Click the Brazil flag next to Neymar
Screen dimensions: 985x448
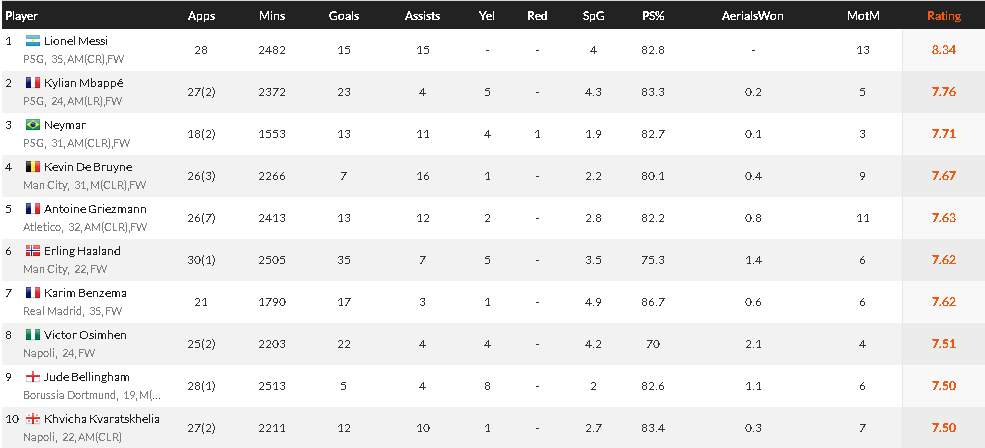(33, 125)
